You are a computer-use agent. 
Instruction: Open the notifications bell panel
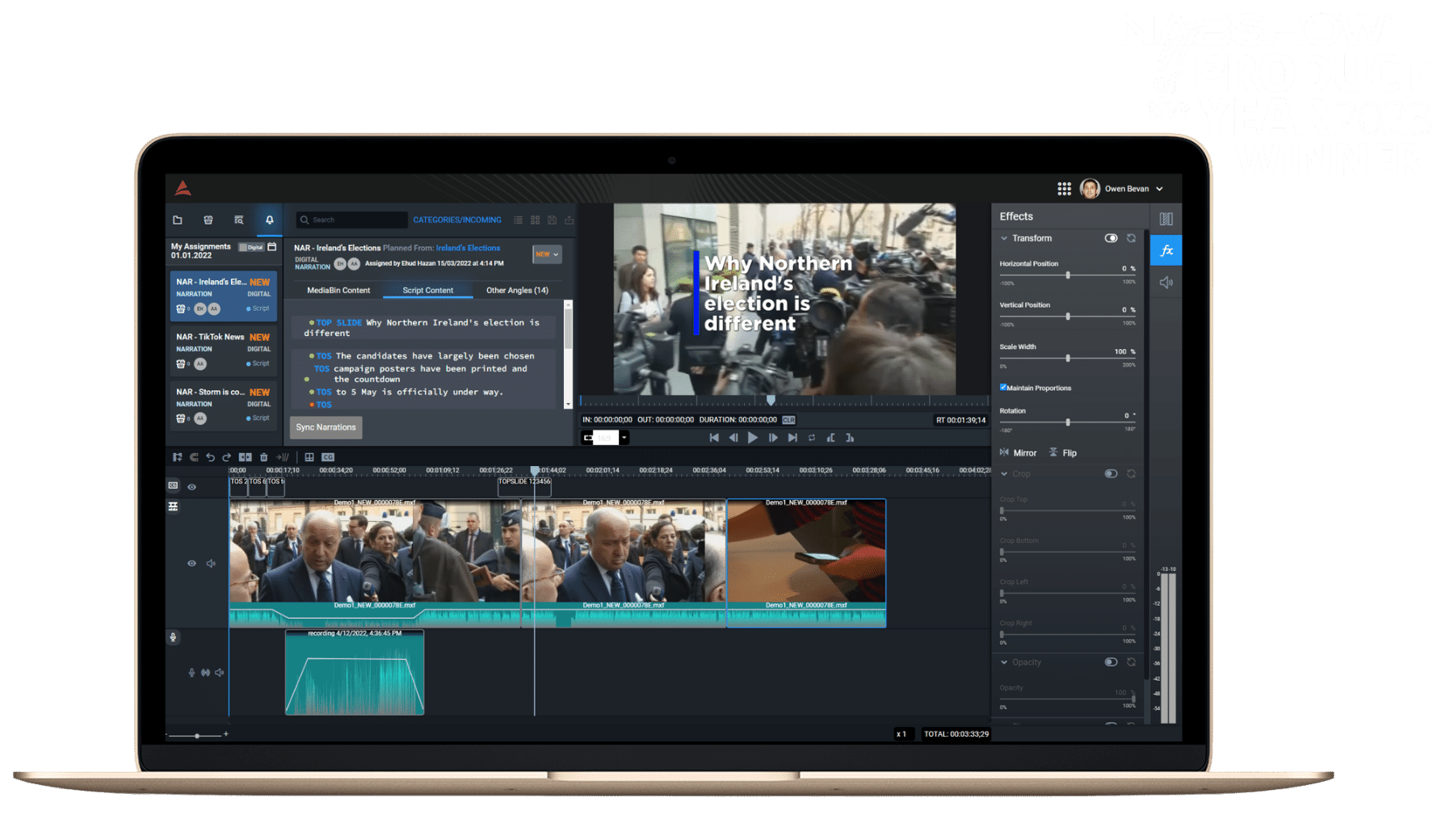point(269,220)
